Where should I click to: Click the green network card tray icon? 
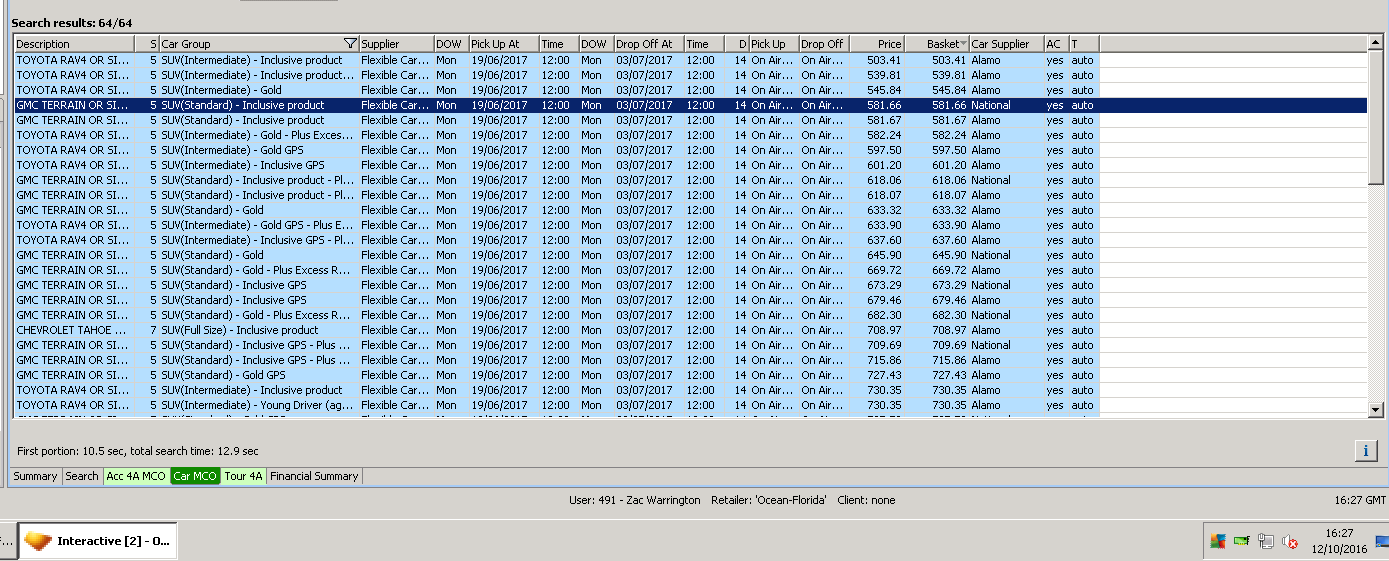(1242, 542)
